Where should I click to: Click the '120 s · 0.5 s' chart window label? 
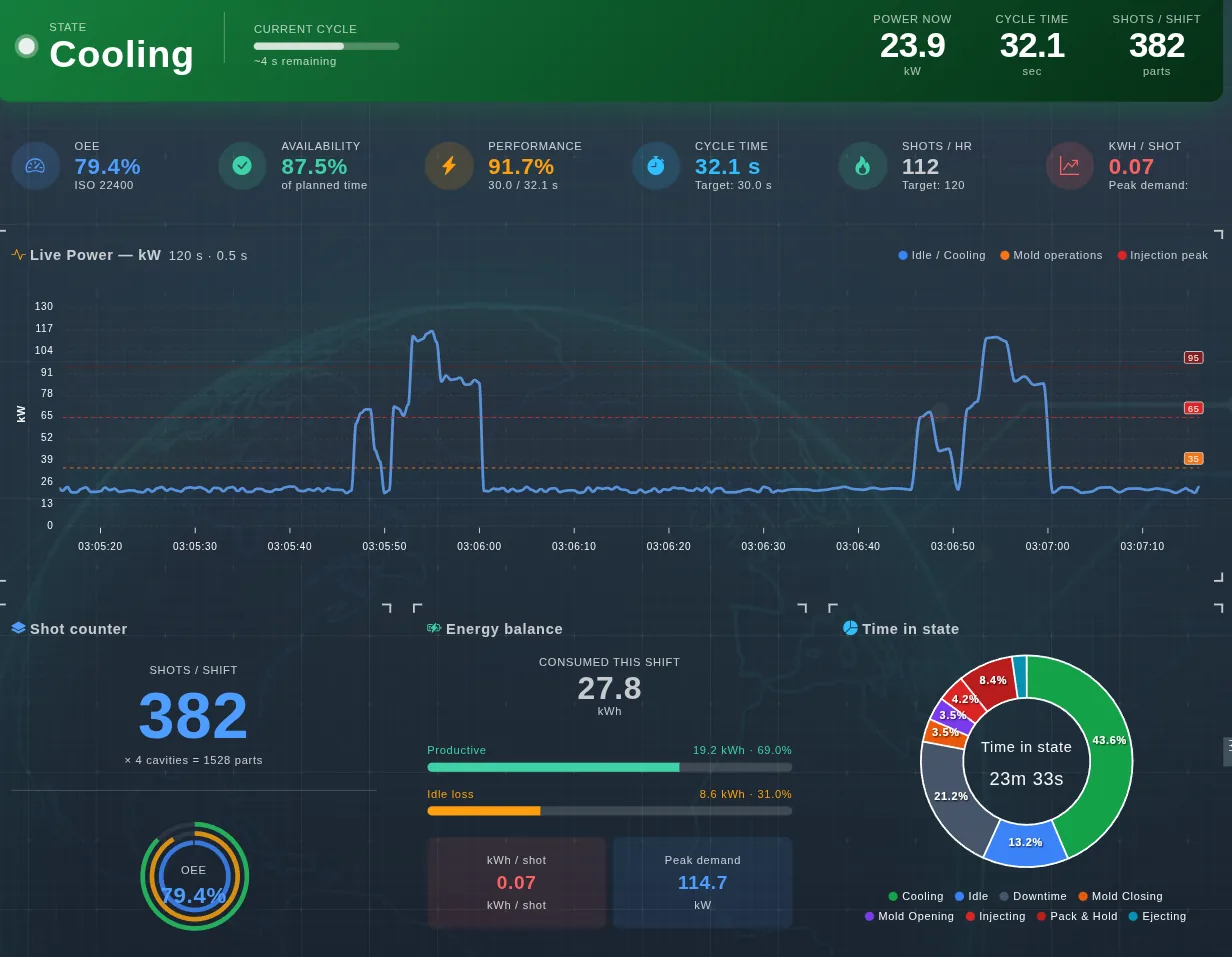click(x=208, y=255)
